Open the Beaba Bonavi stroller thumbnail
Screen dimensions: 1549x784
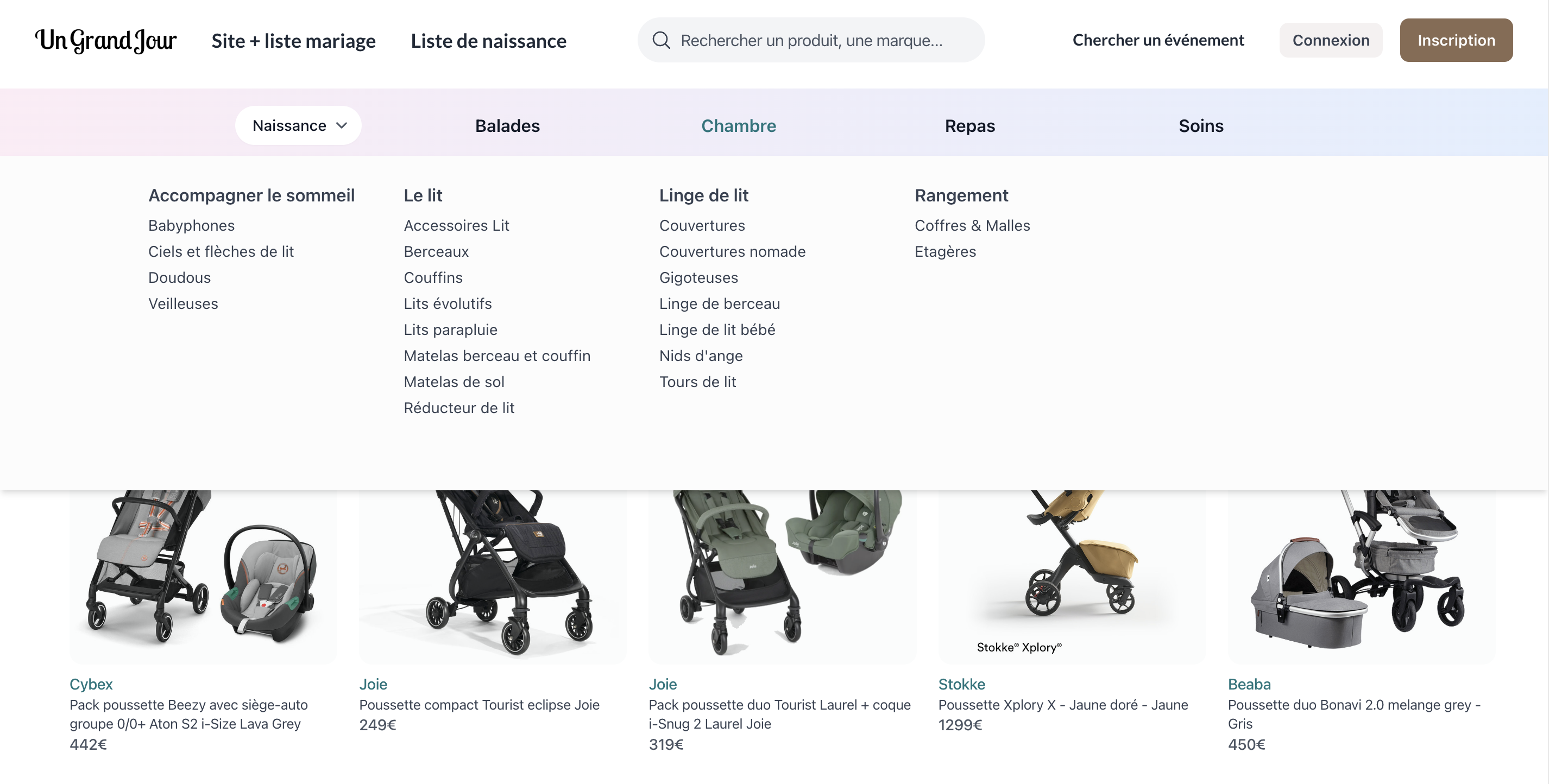[x=1361, y=576]
